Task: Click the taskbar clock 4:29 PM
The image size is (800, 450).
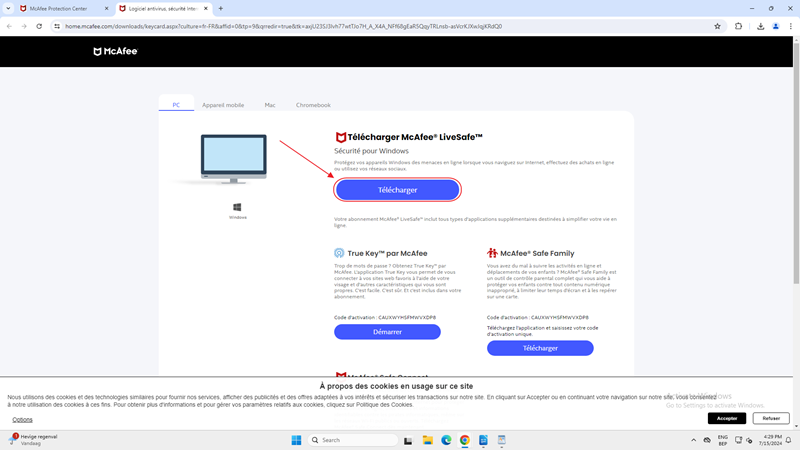Action: pos(770,440)
